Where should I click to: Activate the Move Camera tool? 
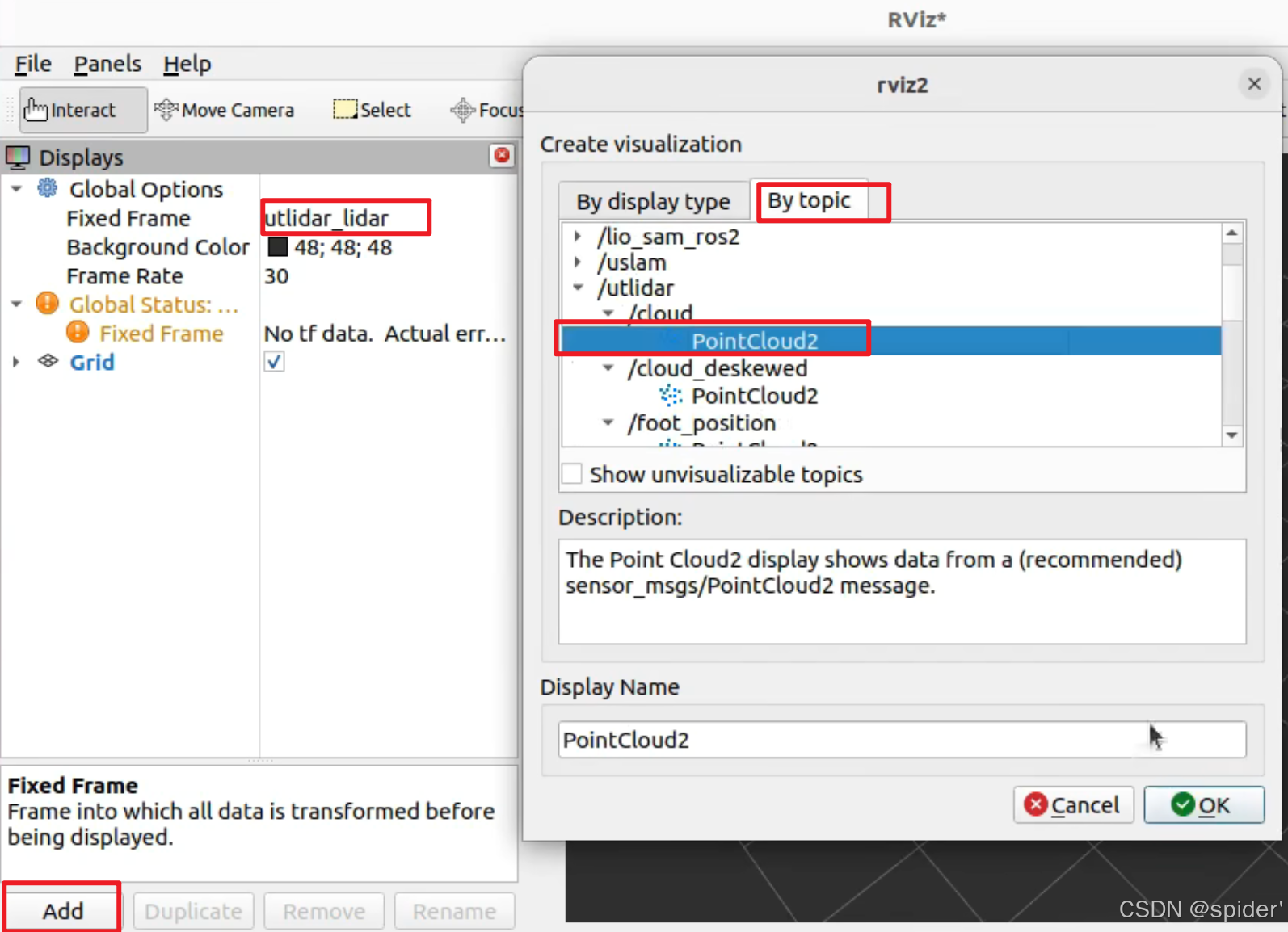[x=225, y=110]
